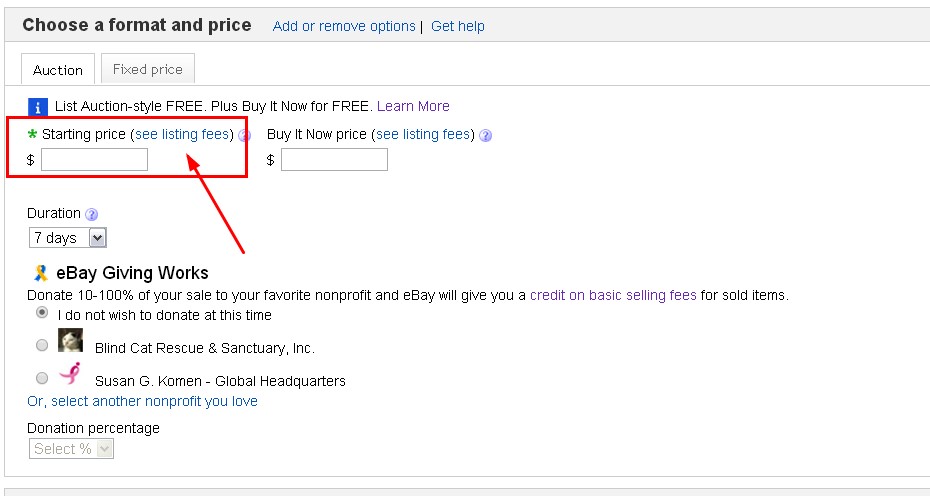Follow the Learn More link
The image size is (930, 496).
pyautogui.click(x=413, y=106)
